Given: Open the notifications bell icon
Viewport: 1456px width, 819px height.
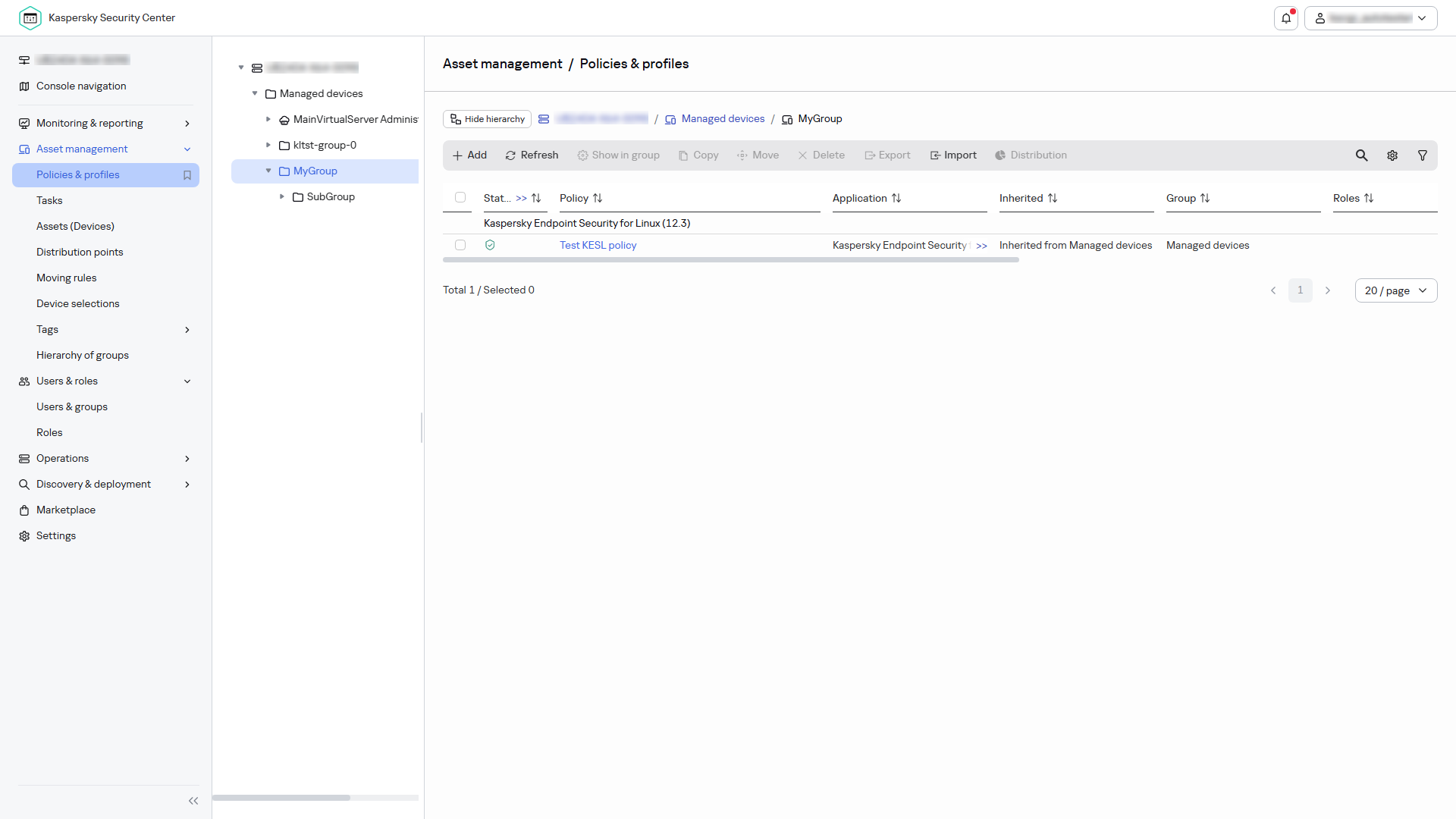Looking at the screenshot, I should (1286, 18).
